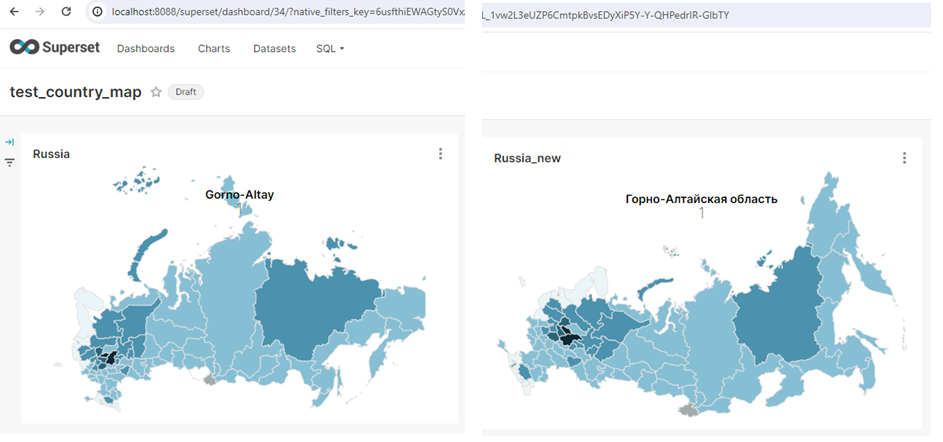The width and height of the screenshot is (943, 442).
Task: Click gray Gorno-Altay region on Russia map
Action: coord(209,380)
